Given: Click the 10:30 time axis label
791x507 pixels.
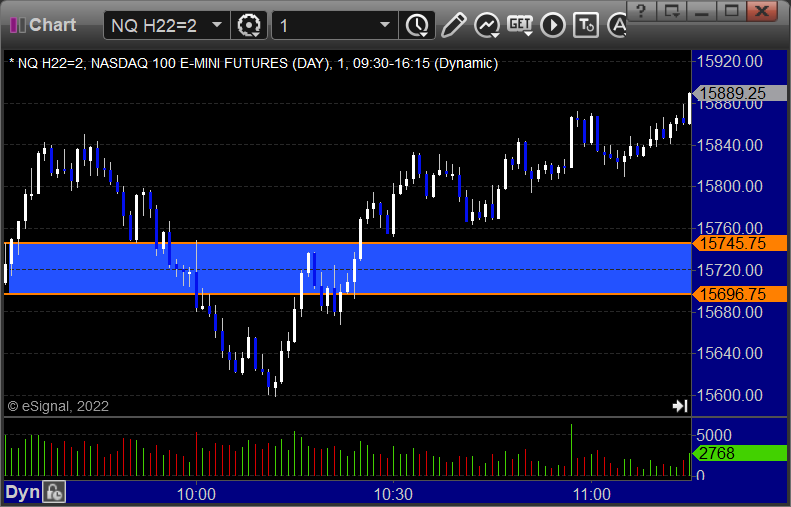Looking at the screenshot, I should pos(393,494).
